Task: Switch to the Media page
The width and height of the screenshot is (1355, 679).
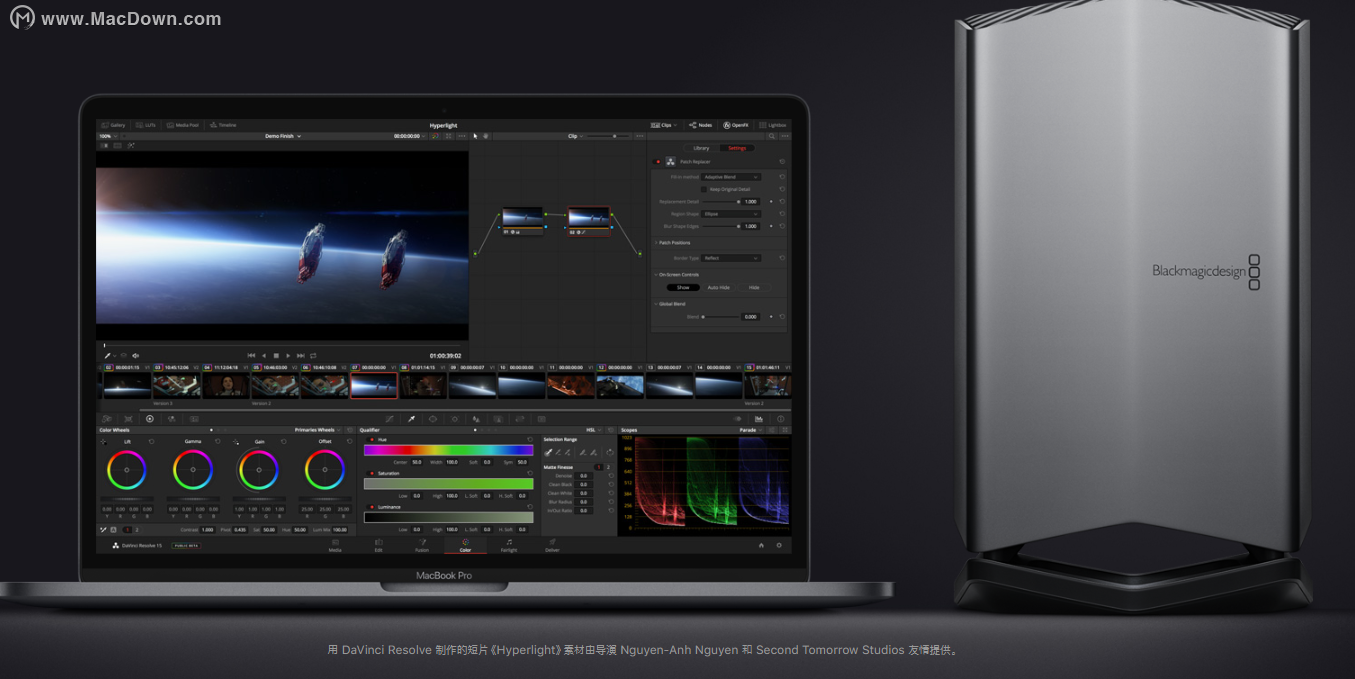Action: pyautogui.click(x=335, y=545)
